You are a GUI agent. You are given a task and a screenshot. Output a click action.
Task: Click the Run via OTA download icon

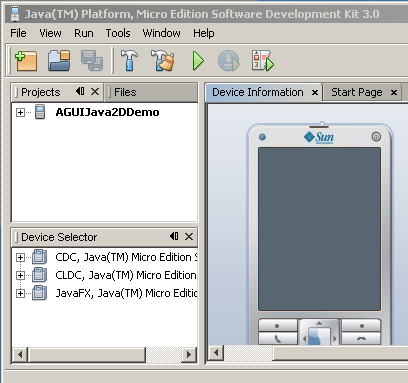[229, 61]
